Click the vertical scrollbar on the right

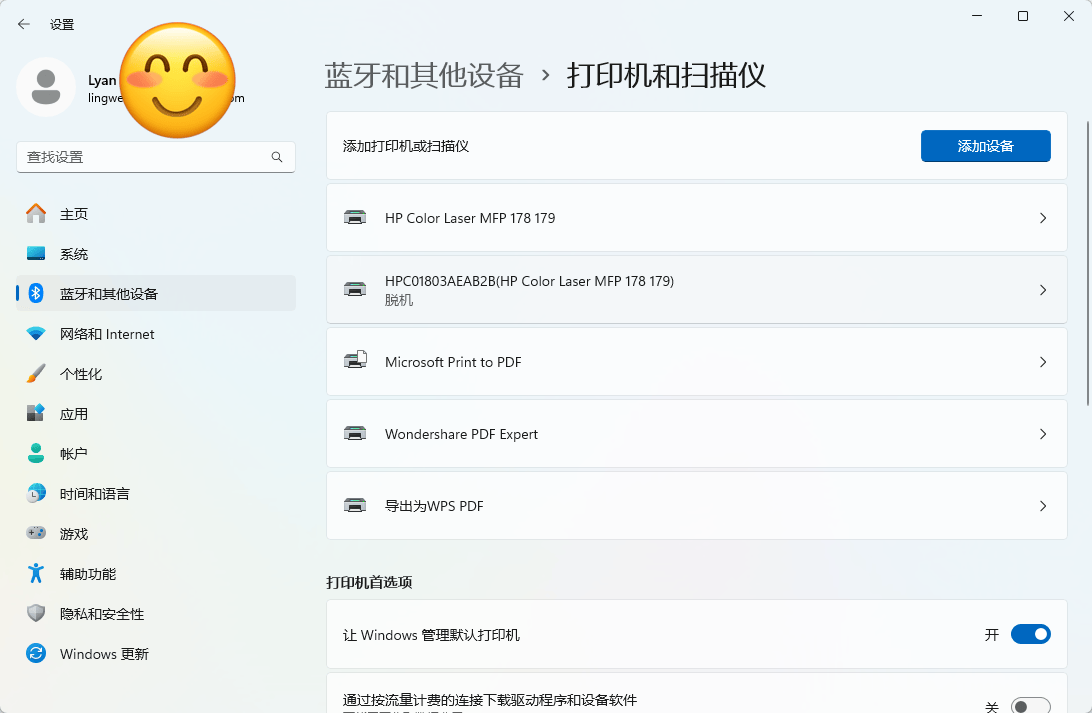click(1087, 260)
